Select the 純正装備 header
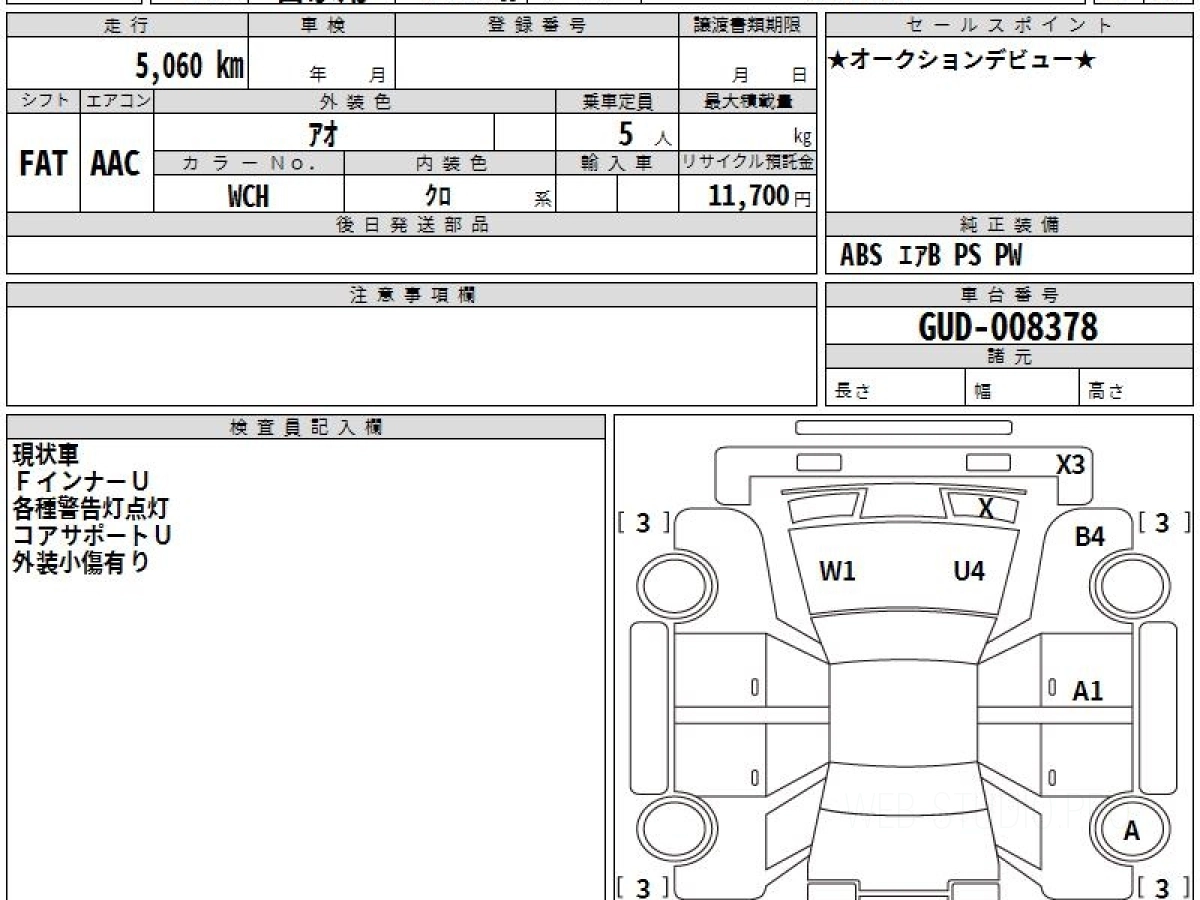 coord(1009,225)
